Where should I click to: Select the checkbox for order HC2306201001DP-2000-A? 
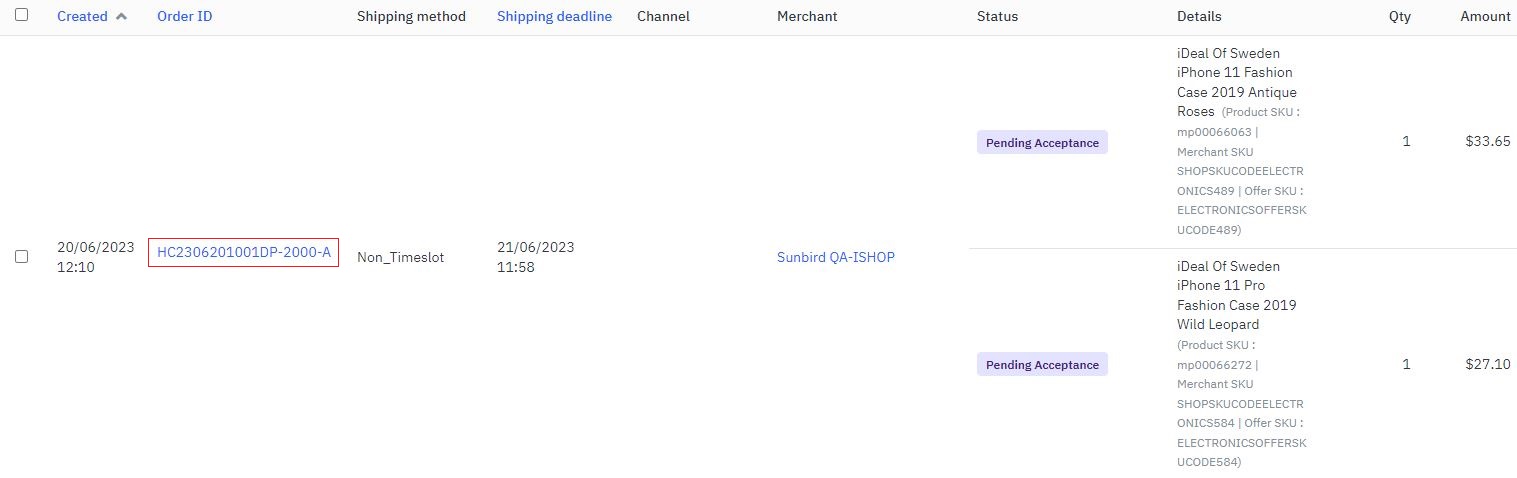click(22, 257)
